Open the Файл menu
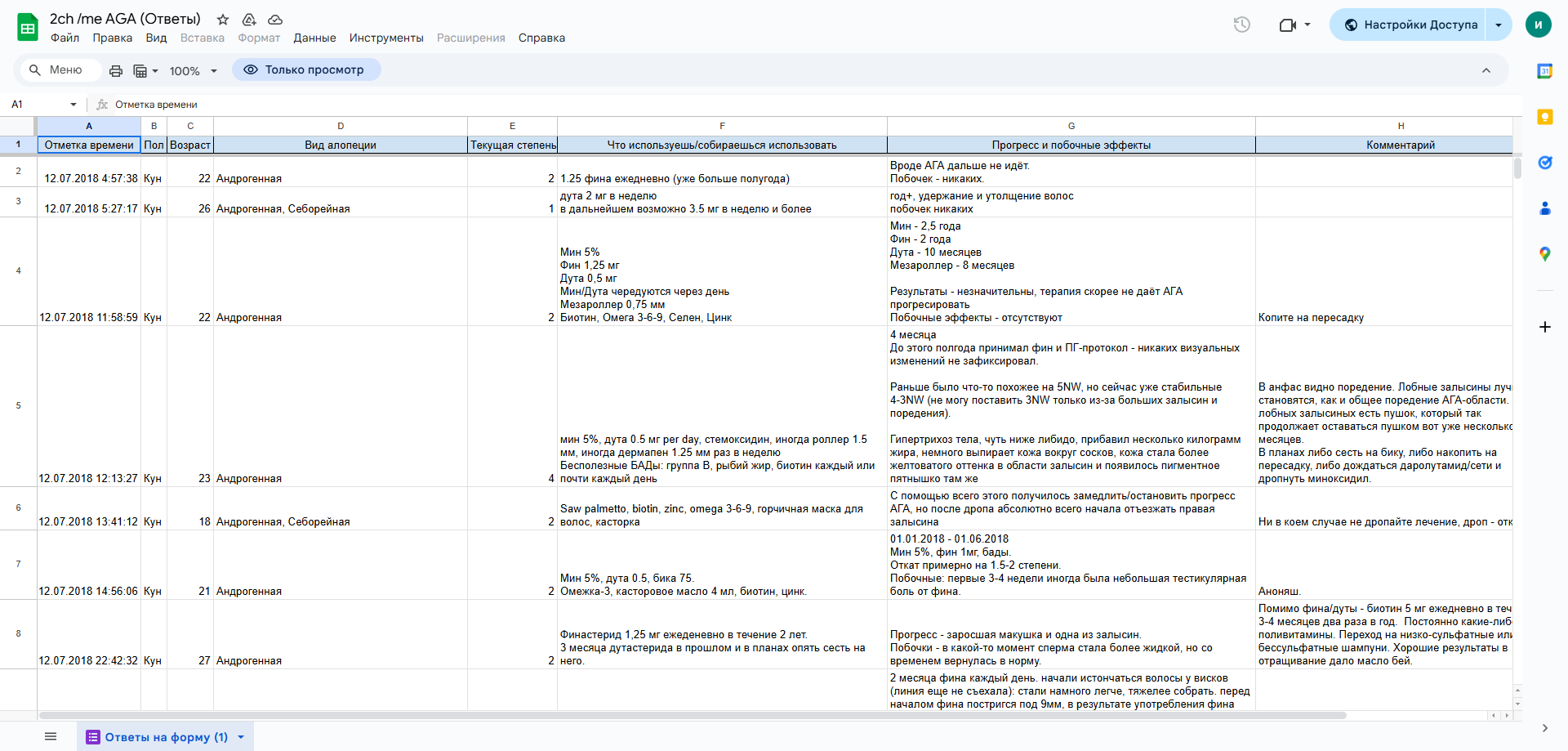Image resolution: width=1568 pixels, height=751 pixels. point(65,38)
